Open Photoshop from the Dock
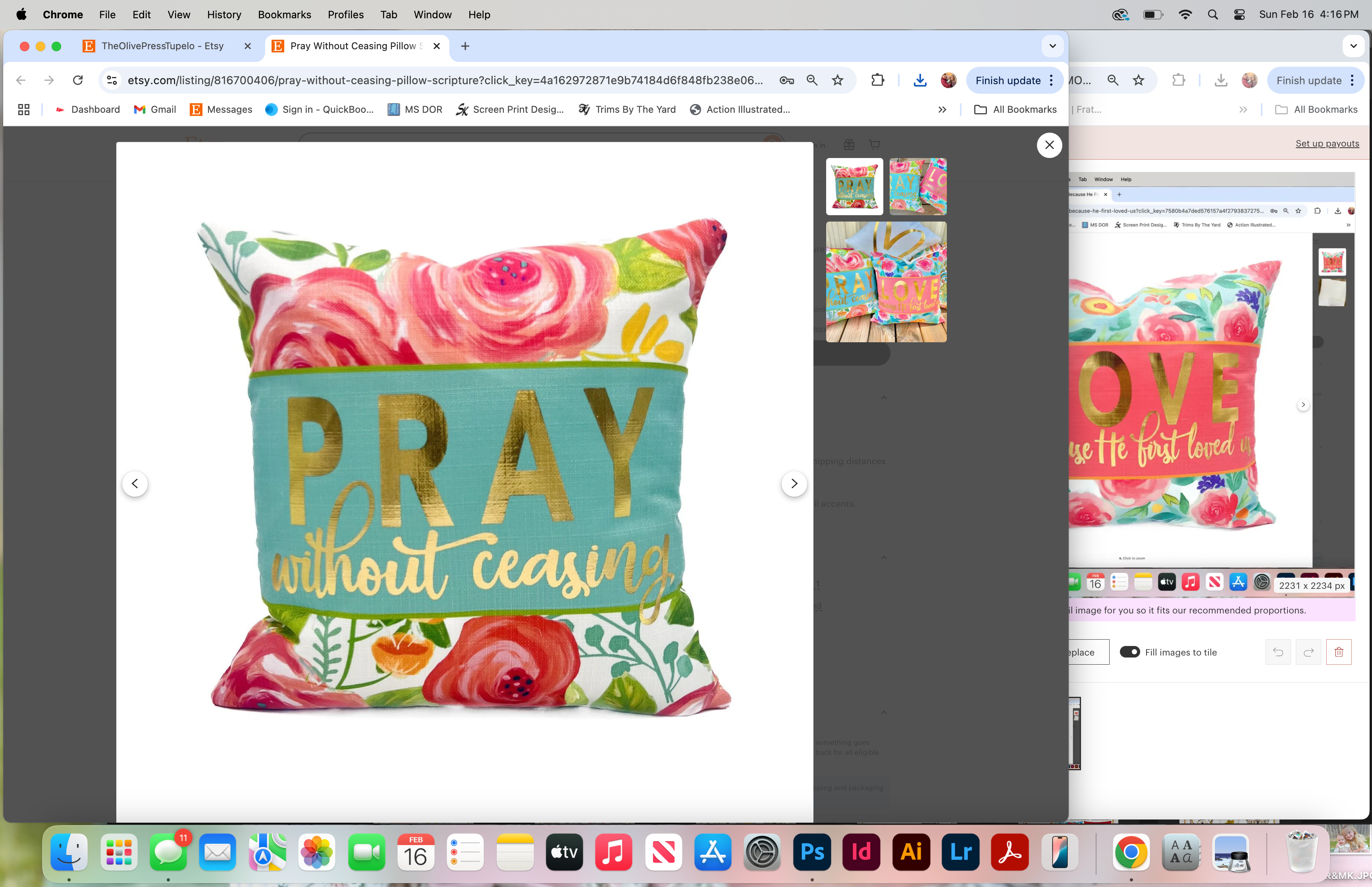The height and width of the screenshot is (887, 1372). click(x=812, y=851)
